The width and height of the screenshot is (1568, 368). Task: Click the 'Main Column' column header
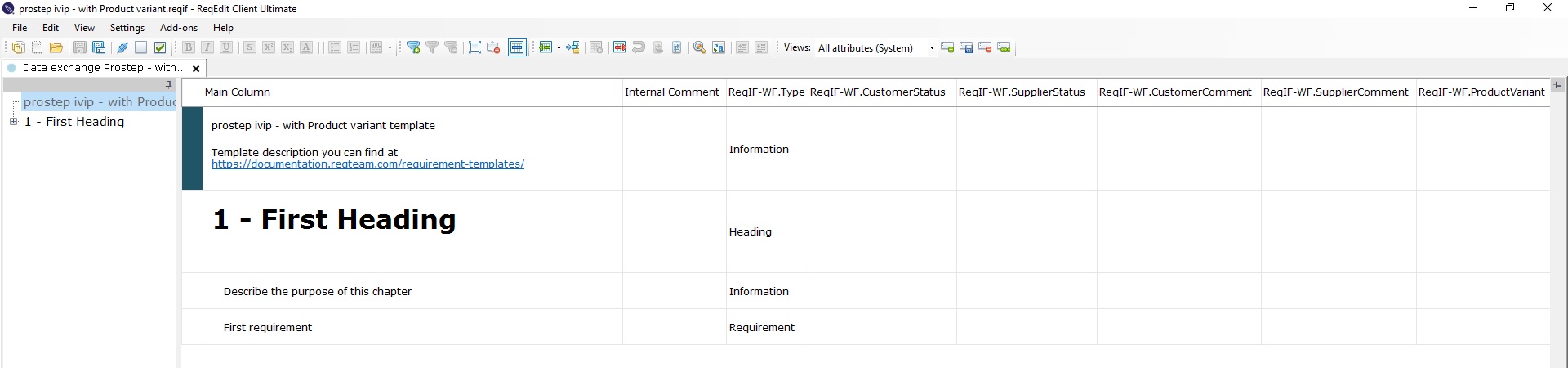click(x=412, y=92)
